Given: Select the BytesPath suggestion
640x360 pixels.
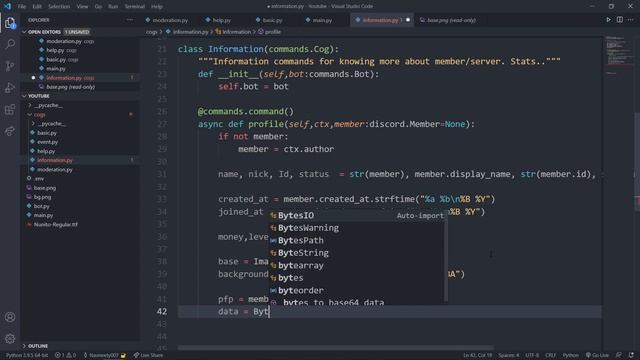Looking at the screenshot, I should 358,240.
